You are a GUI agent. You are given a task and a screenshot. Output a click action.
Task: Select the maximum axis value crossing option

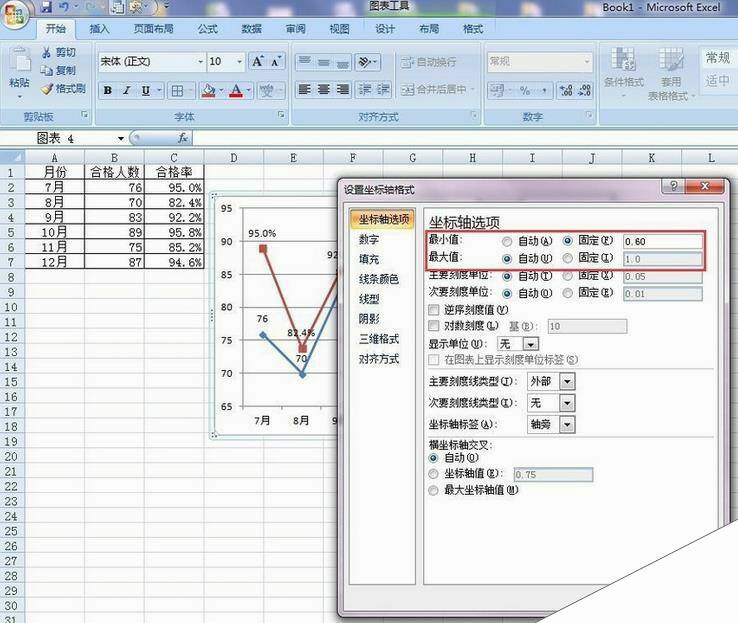point(433,491)
